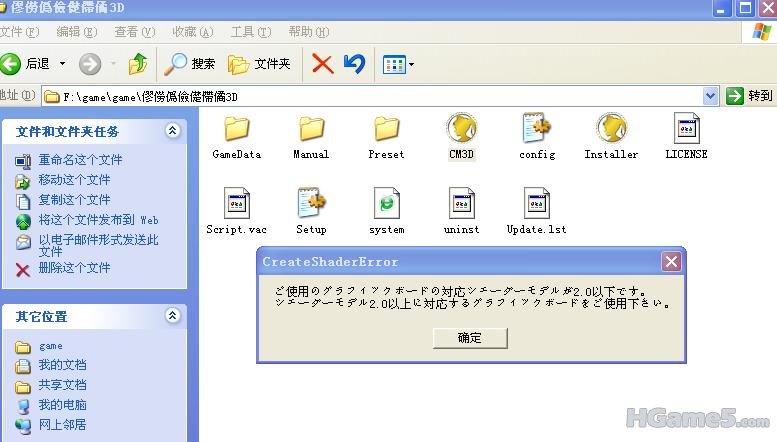The image size is (777, 442).
Task: Open the views dropdown button in toolbar
Action: point(399,64)
